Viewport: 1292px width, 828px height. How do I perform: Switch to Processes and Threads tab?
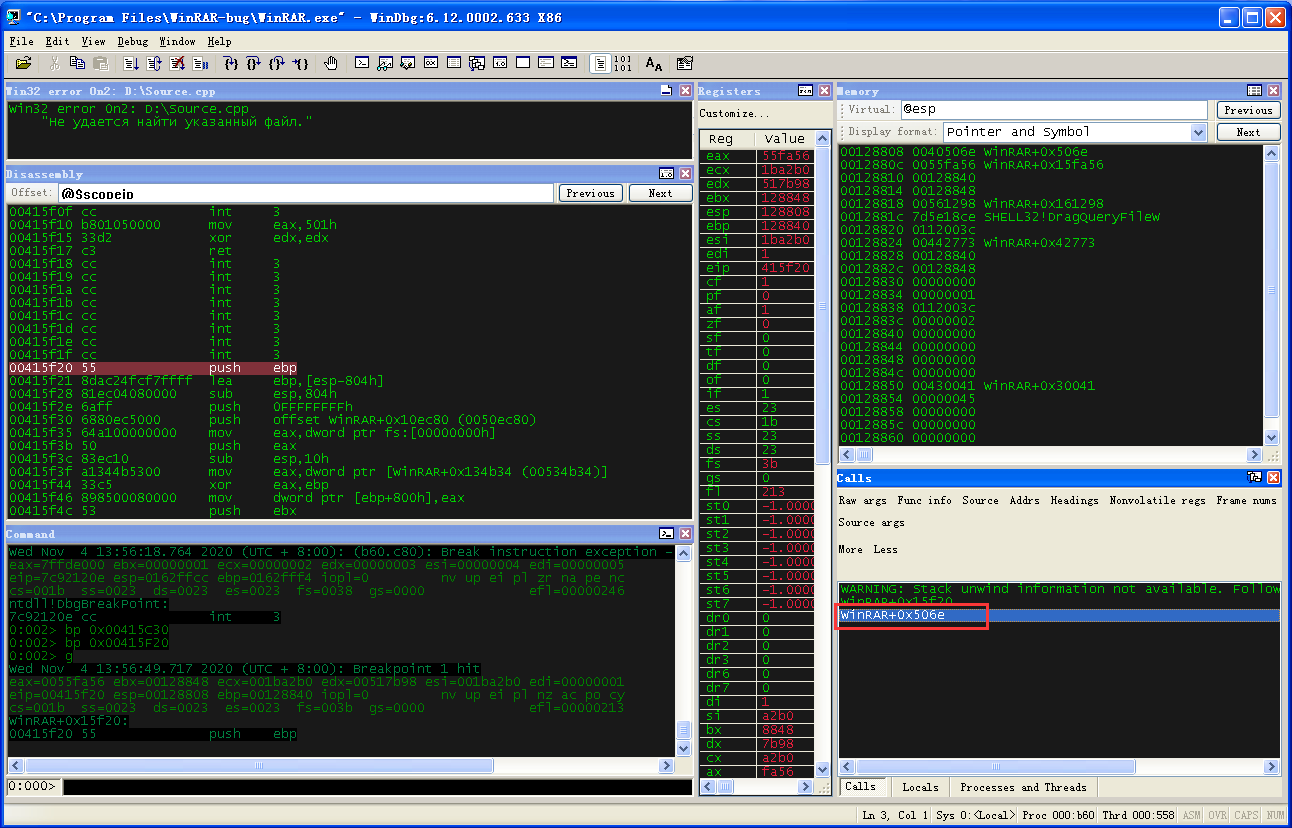point(1023,787)
